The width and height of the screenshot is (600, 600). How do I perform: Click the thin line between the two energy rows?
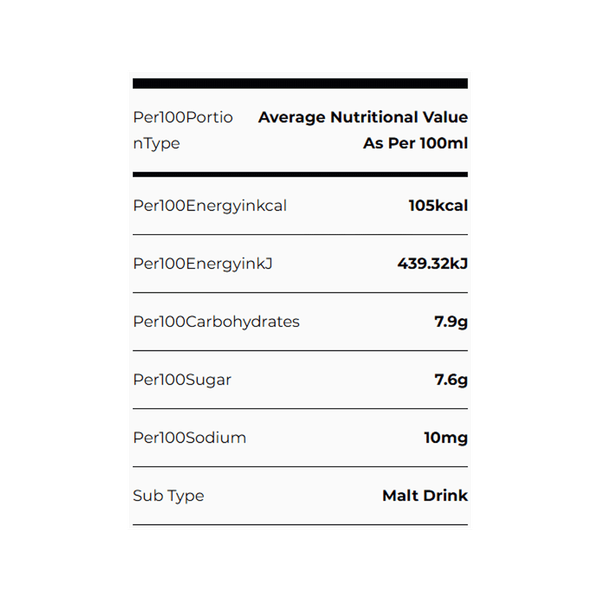click(300, 235)
